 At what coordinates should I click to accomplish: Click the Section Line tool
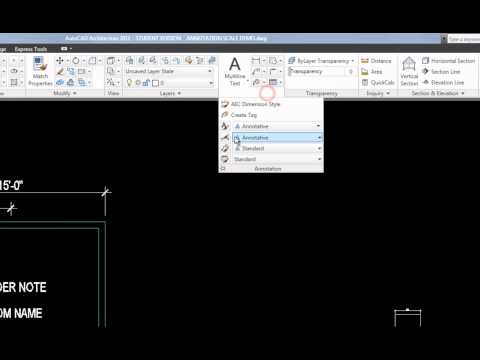[x=441, y=72]
